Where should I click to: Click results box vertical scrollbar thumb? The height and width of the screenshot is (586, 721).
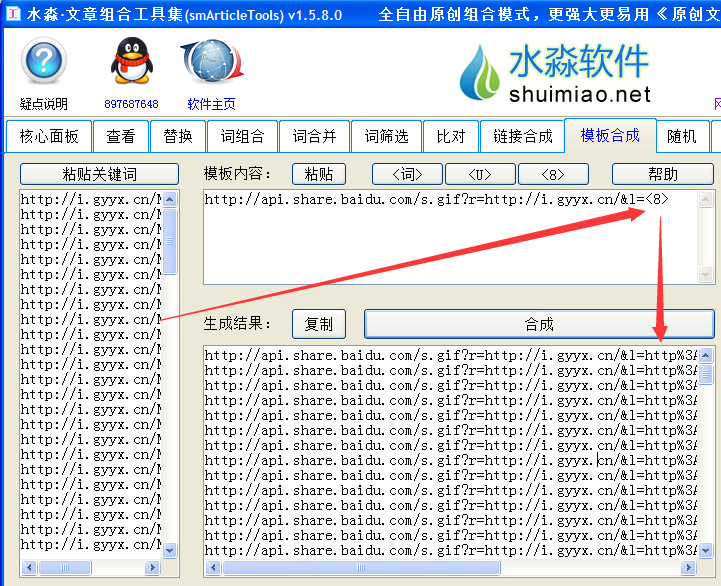pos(706,374)
